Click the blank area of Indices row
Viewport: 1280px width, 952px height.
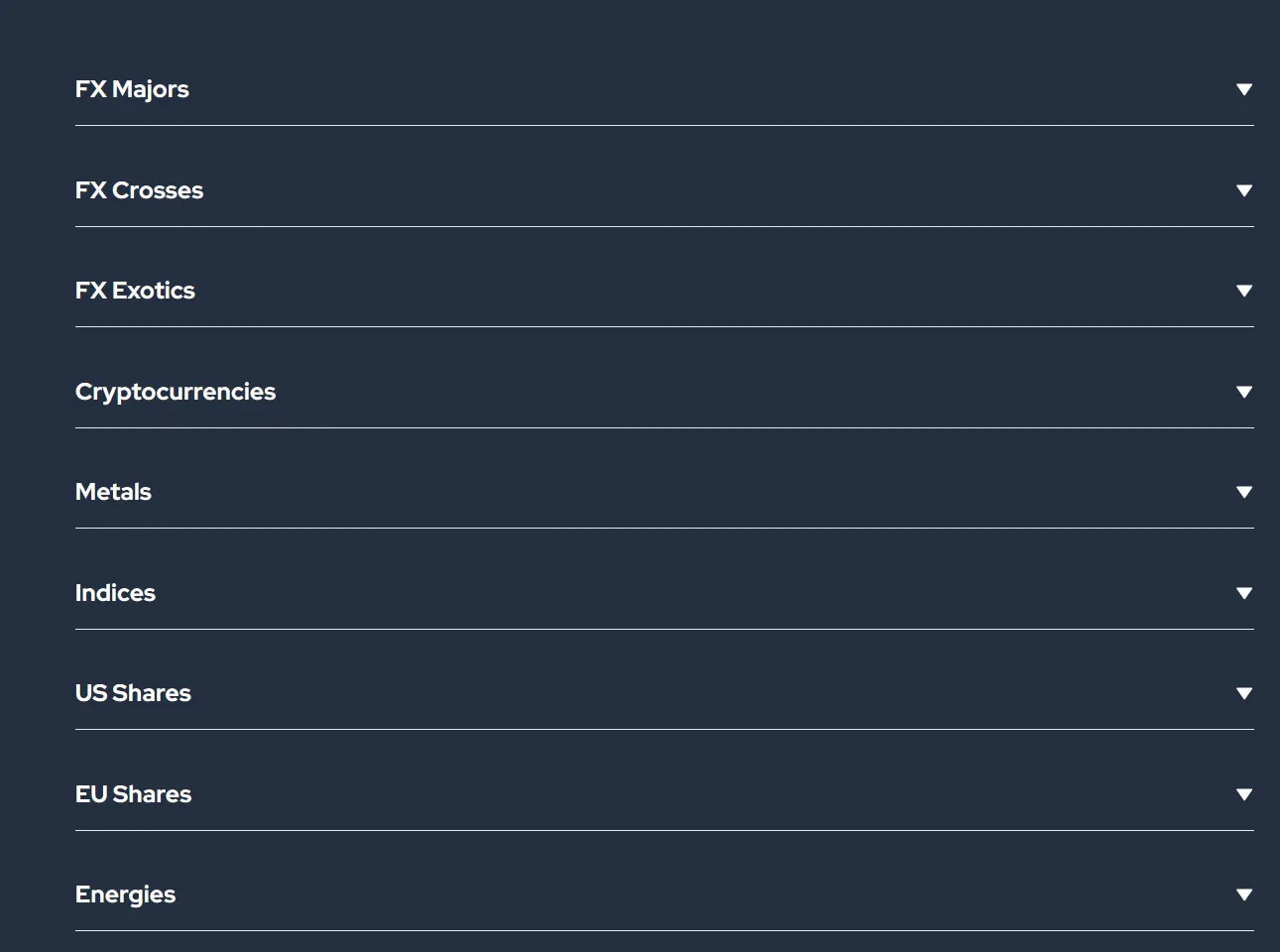[664, 593]
